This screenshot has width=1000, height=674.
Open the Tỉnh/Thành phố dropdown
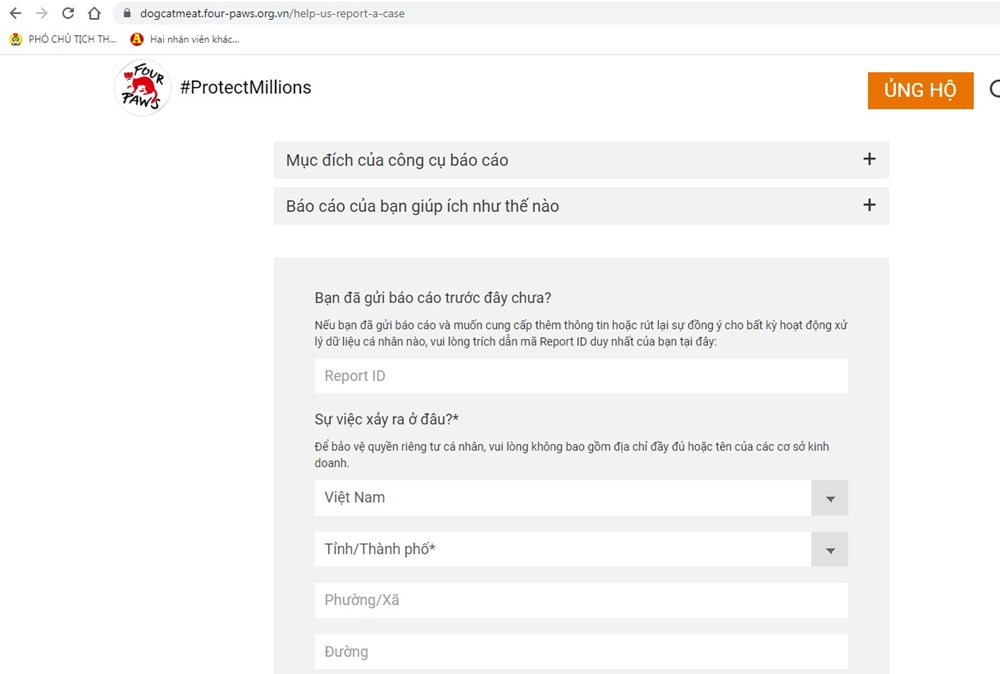pyautogui.click(x=581, y=549)
